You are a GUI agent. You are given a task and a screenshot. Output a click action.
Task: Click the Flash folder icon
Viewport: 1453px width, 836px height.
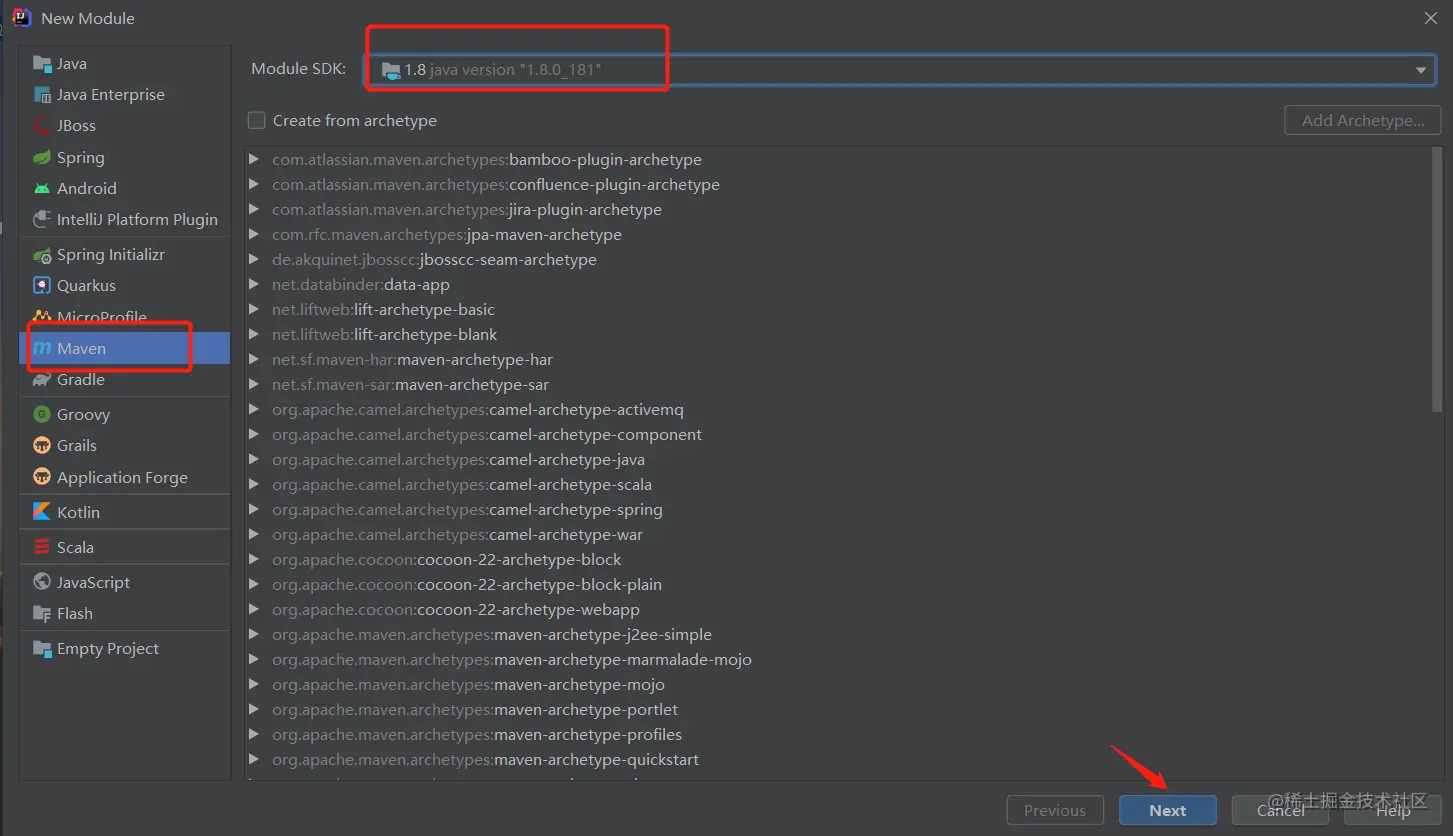pos(42,614)
